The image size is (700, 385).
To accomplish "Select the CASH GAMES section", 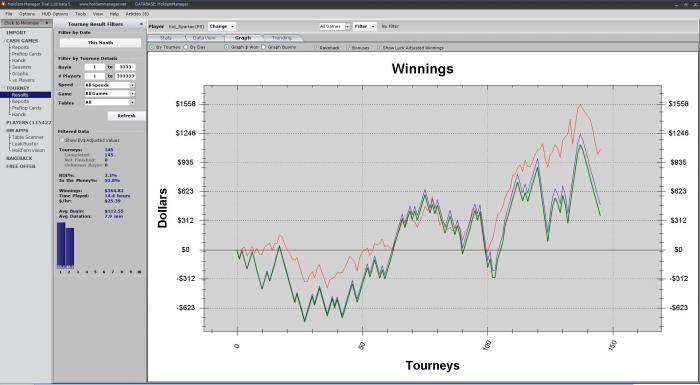I will pyautogui.click(x=22, y=41).
